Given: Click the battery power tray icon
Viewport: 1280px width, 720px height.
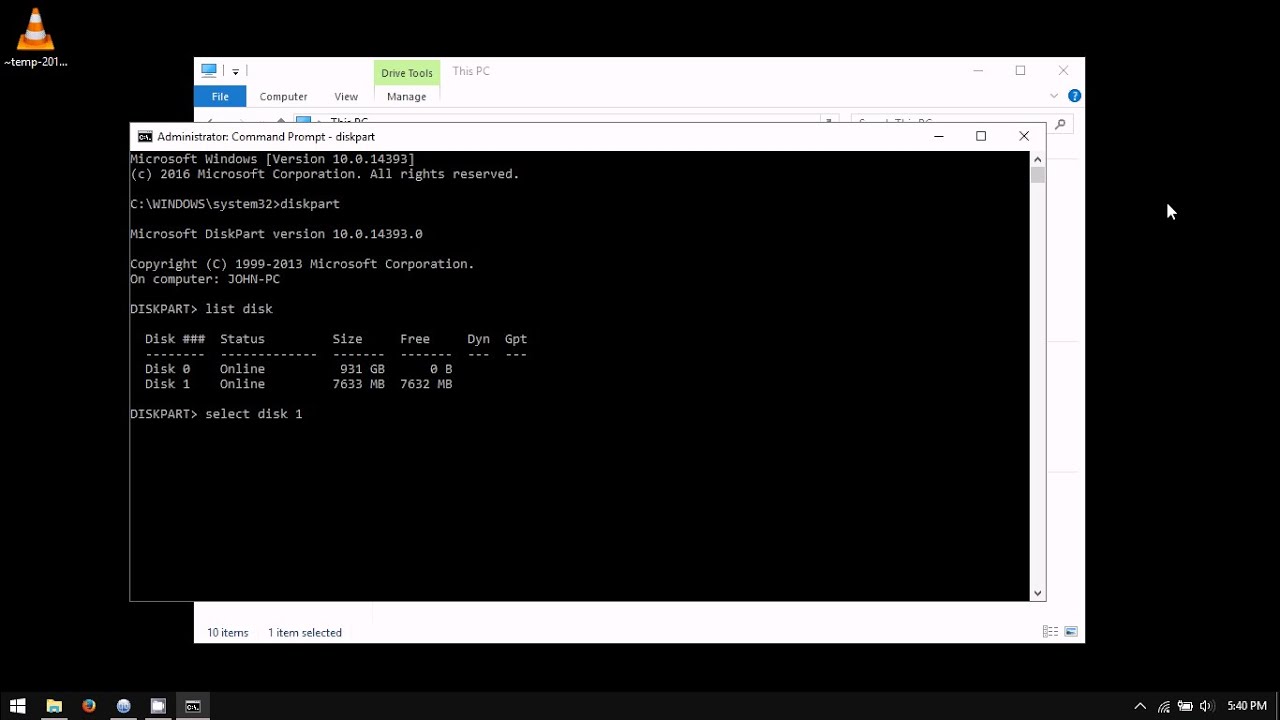Looking at the screenshot, I should tap(1185, 706).
